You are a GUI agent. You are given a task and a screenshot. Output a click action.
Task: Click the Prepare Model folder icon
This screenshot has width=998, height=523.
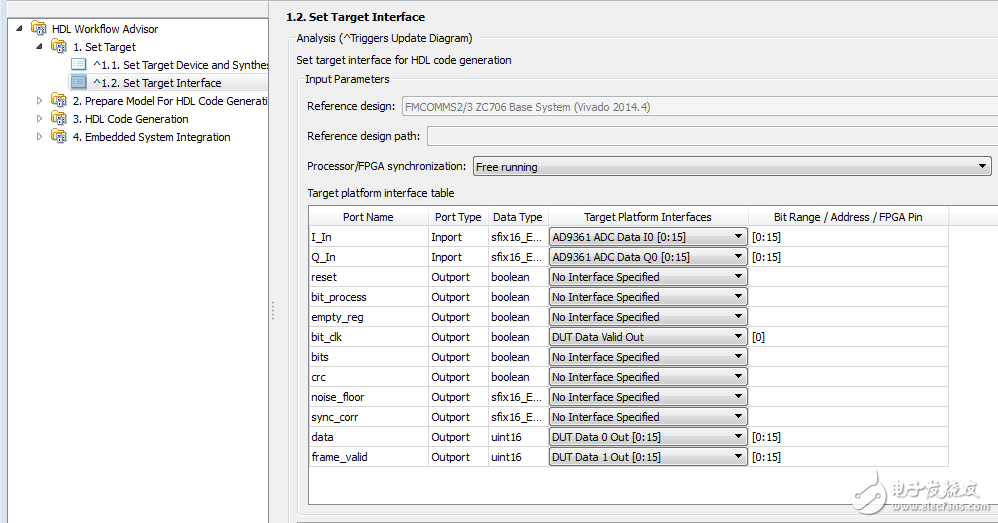click(x=59, y=100)
